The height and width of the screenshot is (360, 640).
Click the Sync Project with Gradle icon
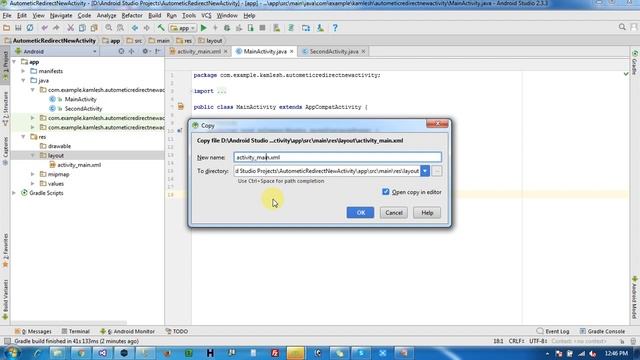point(291,28)
